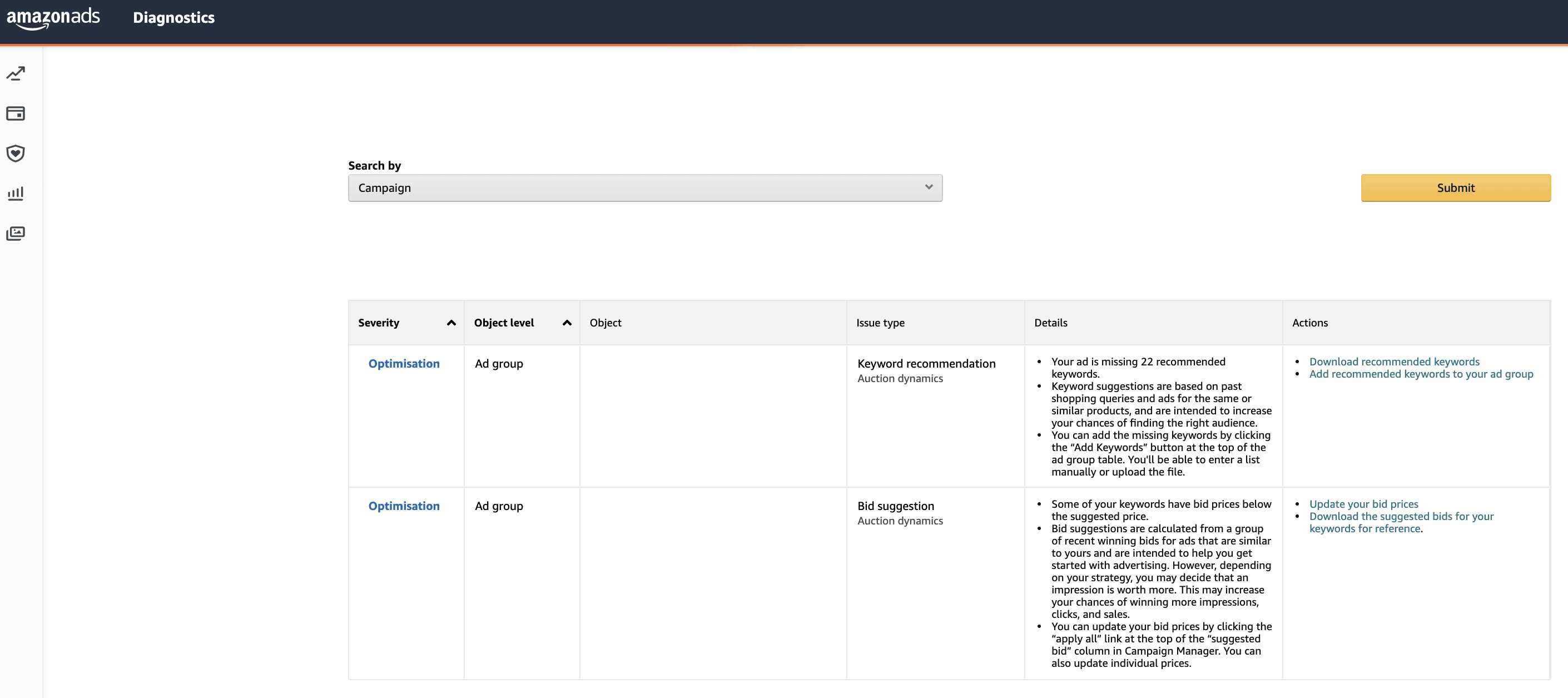Screen dimensions: 1568x698
Task: Click Update your bid prices link
Action: [1363, 504]
